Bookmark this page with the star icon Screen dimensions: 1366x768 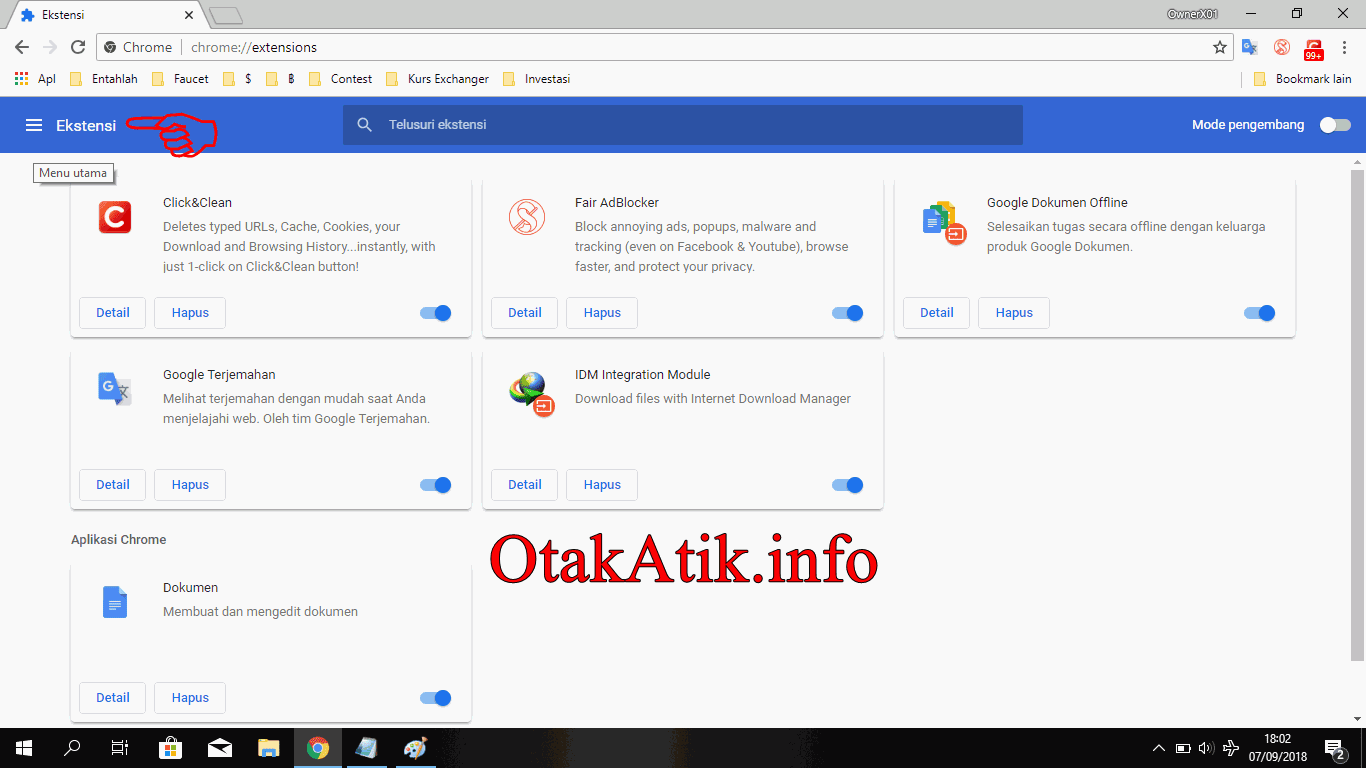1219,47
